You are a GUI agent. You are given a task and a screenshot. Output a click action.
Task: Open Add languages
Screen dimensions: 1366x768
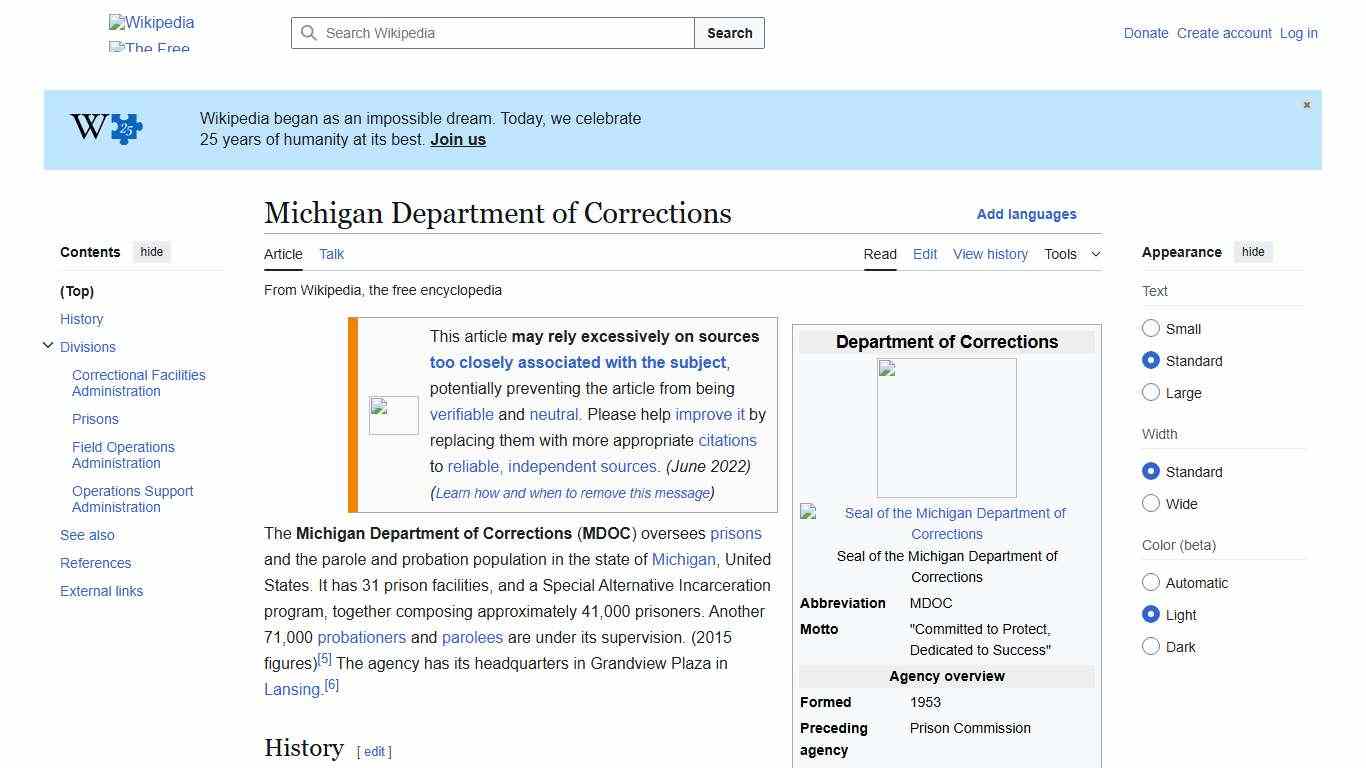pos(1026,214)
